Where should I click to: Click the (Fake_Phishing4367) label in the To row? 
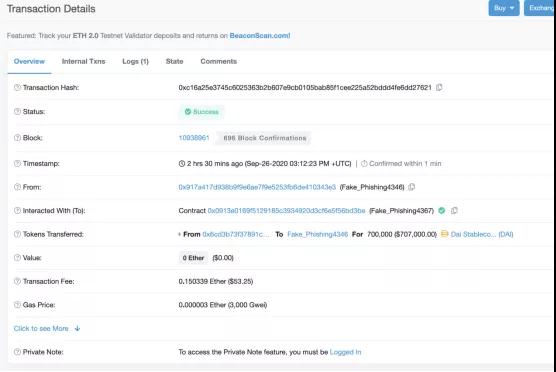[x=401, y=211]
